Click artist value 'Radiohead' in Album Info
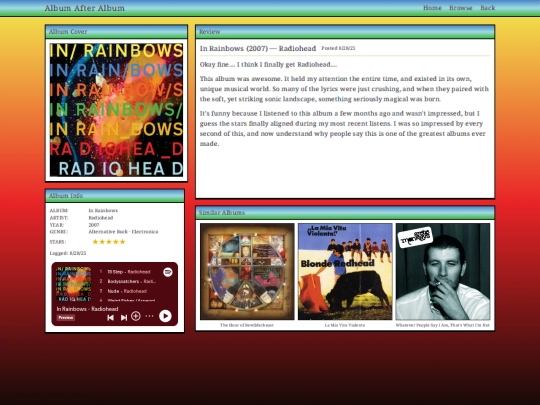 (101, 218)
